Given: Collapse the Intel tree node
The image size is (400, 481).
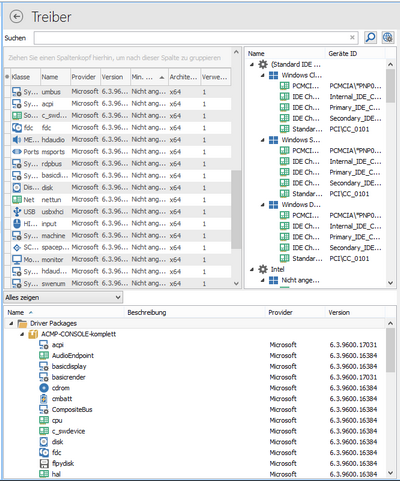Looking at the screenshot, I should point(252,270).
